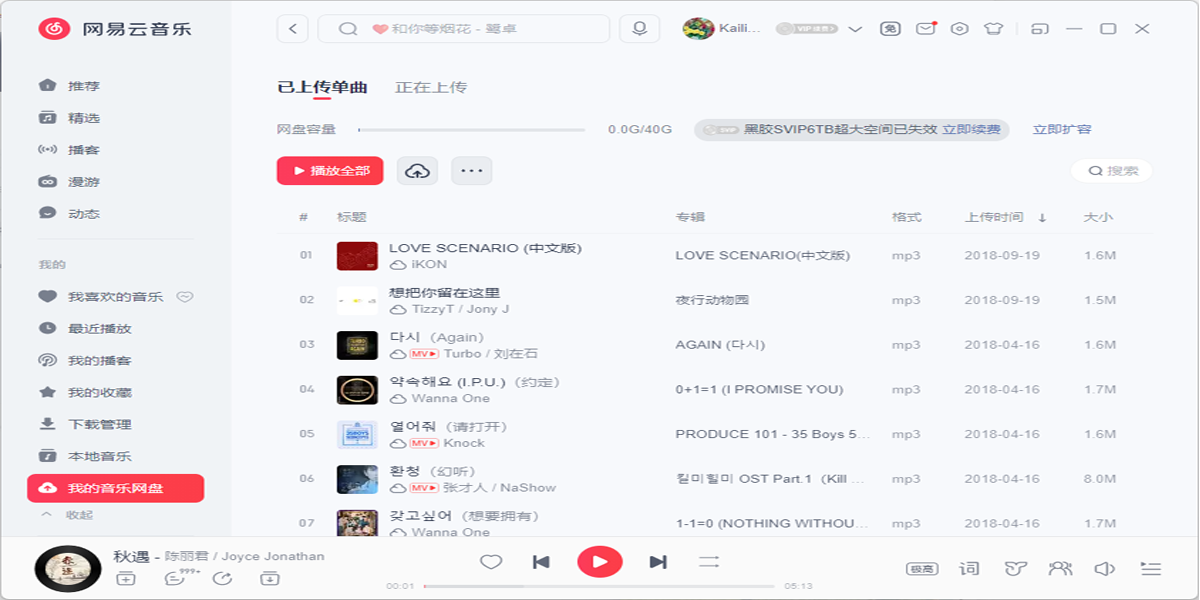Open the settings hexagon icon
This screenshot has height=600, width=1200.
pyautogui.click(x=959, y=29)
